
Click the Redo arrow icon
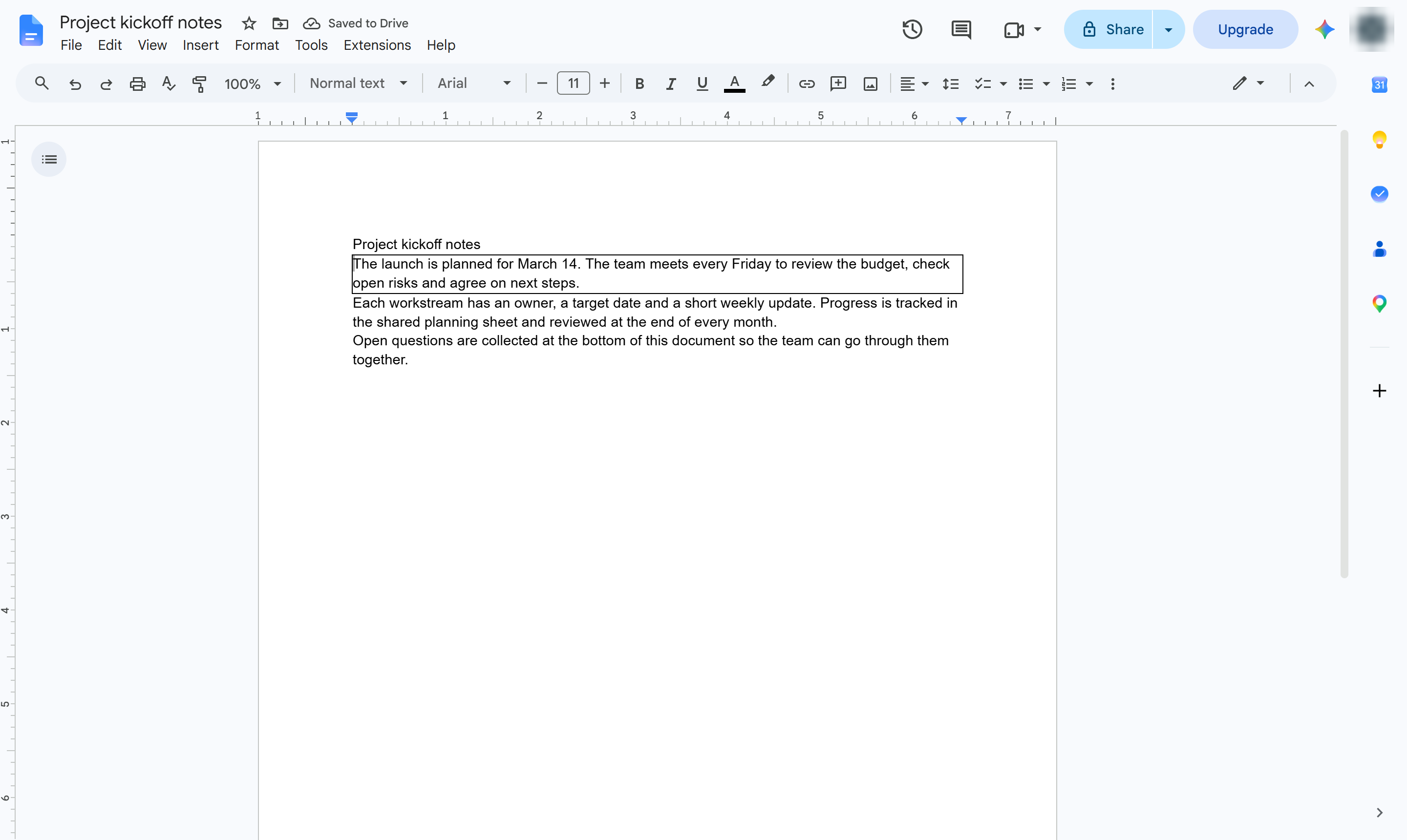point(106,84)
